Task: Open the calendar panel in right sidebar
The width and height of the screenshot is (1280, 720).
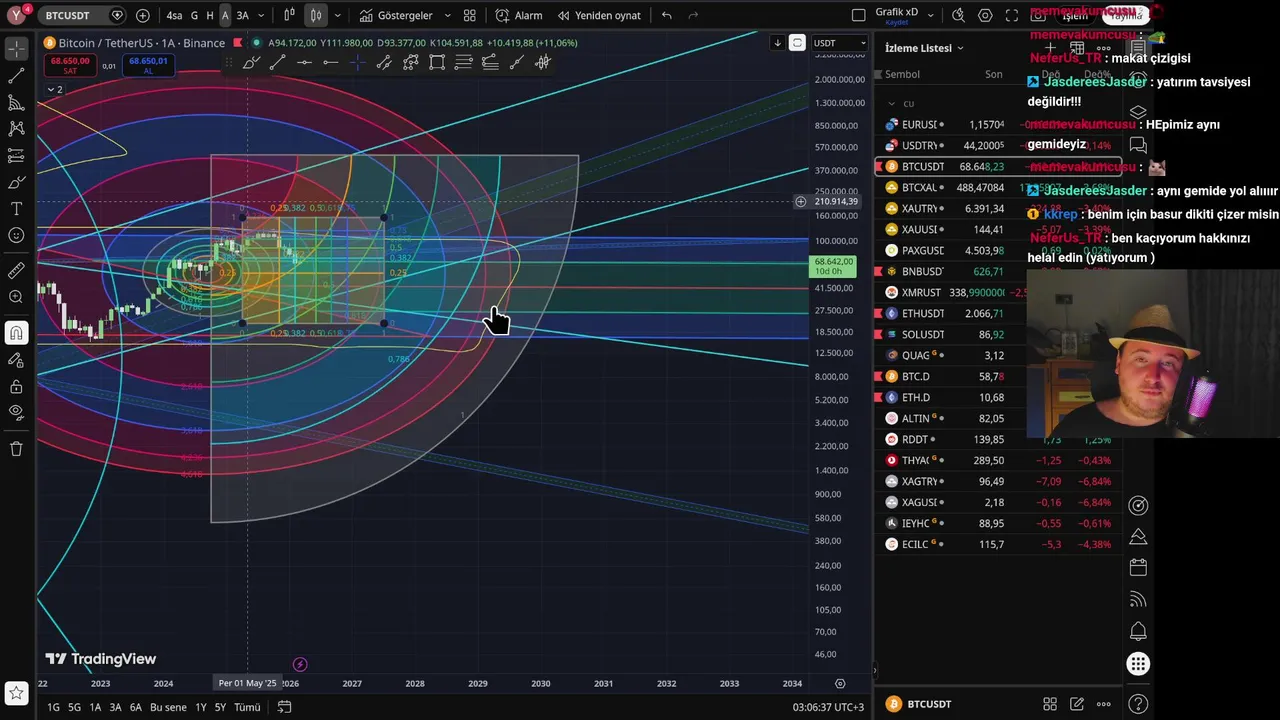Action: [x=1138, y=567]
